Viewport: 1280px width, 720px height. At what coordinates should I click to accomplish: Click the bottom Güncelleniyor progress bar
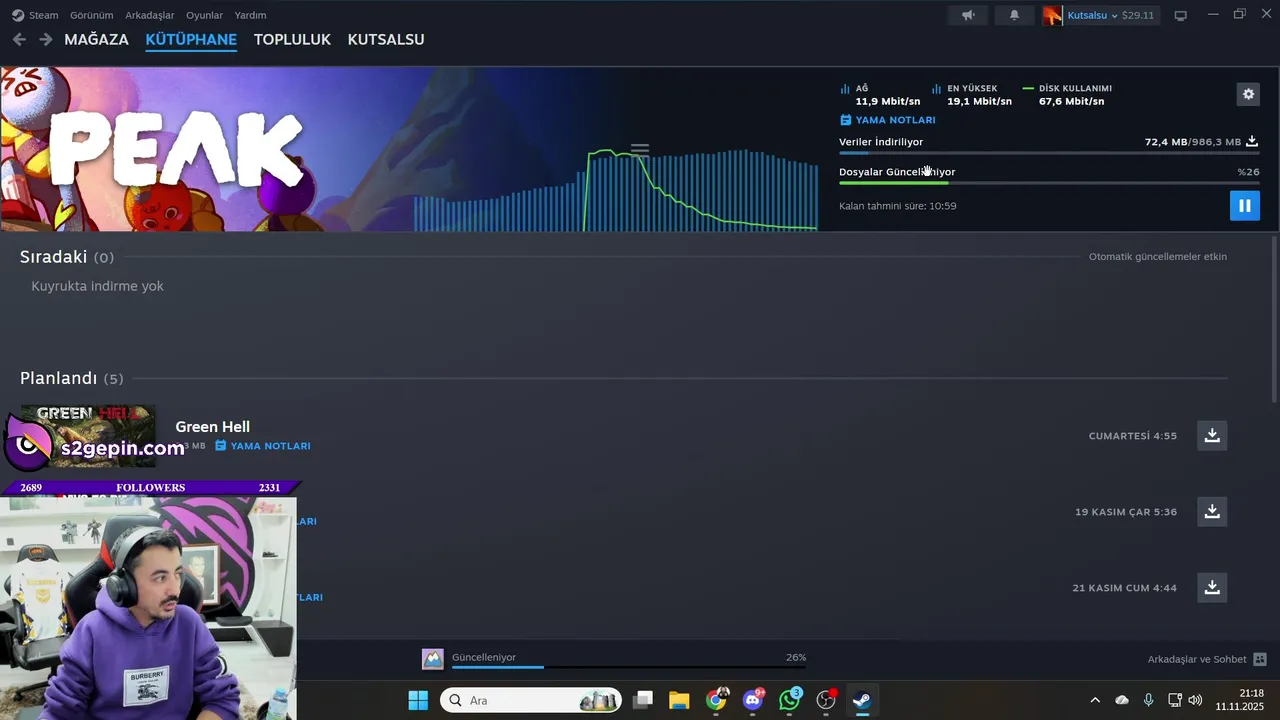629,667
